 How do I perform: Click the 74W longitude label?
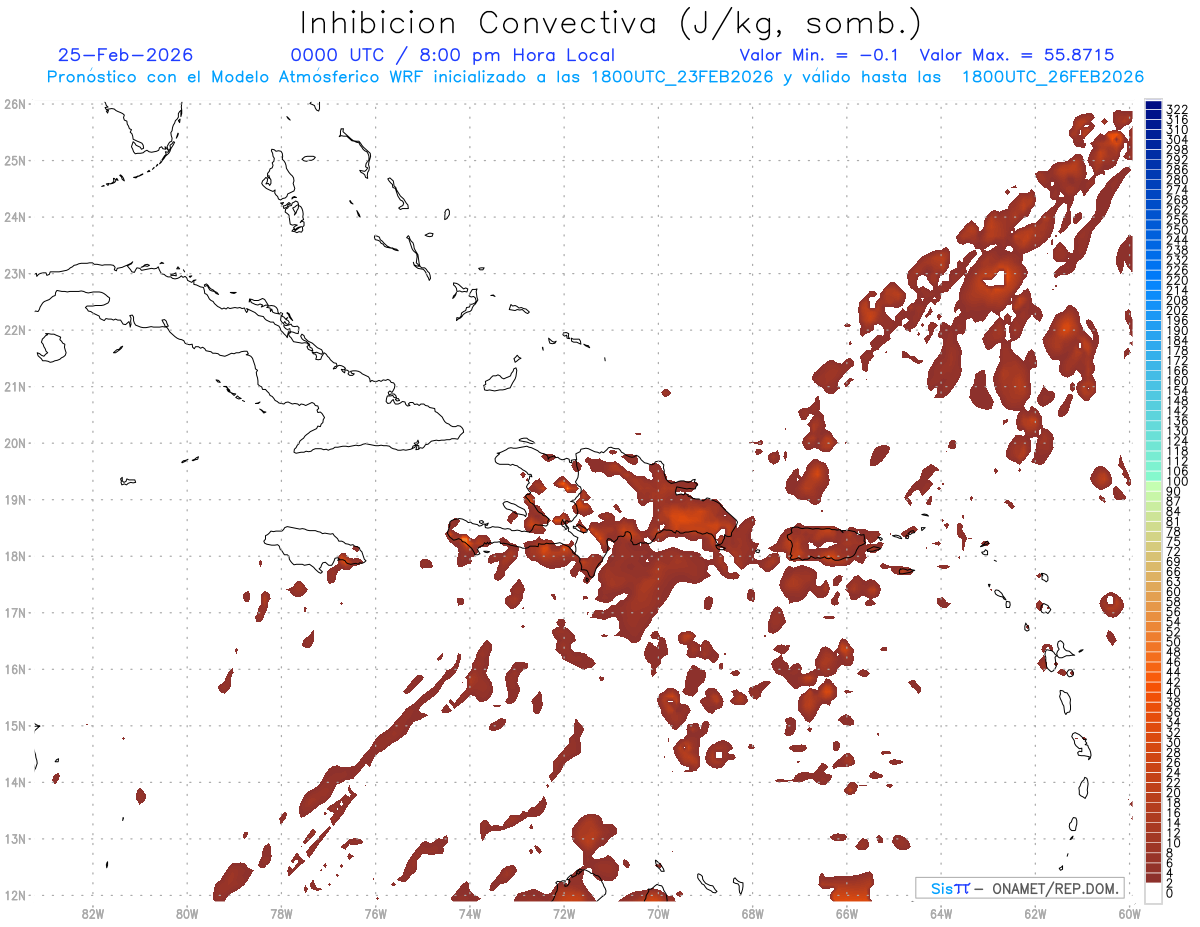469,913
